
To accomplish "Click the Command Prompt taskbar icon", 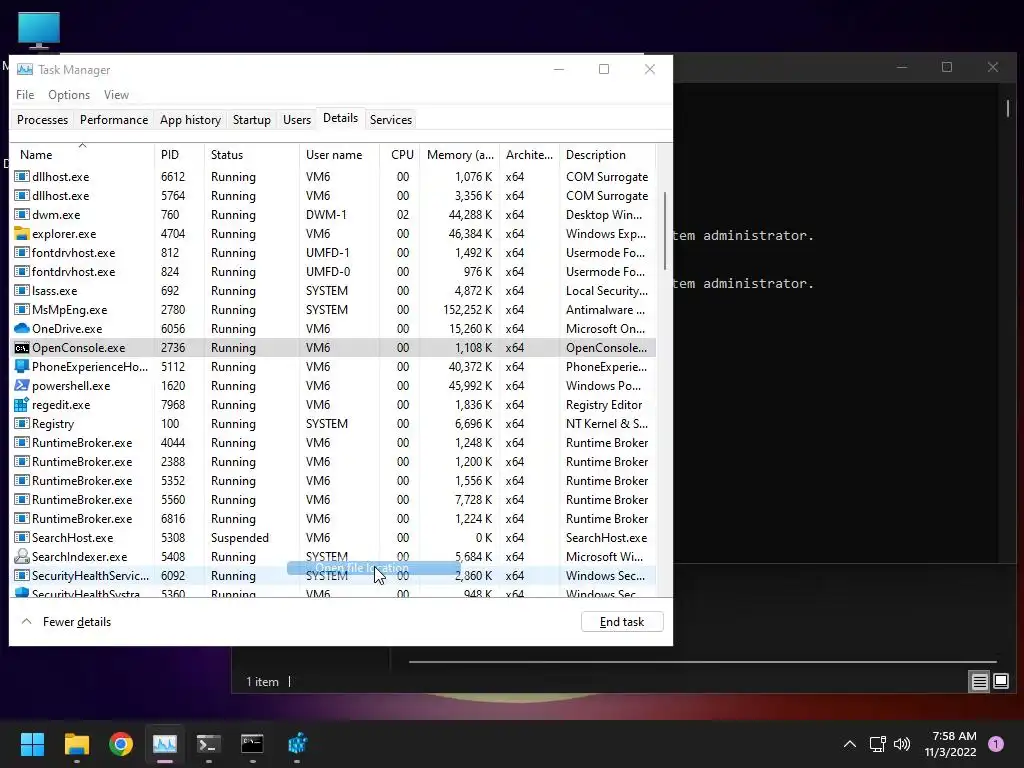I will coord(252,744).
